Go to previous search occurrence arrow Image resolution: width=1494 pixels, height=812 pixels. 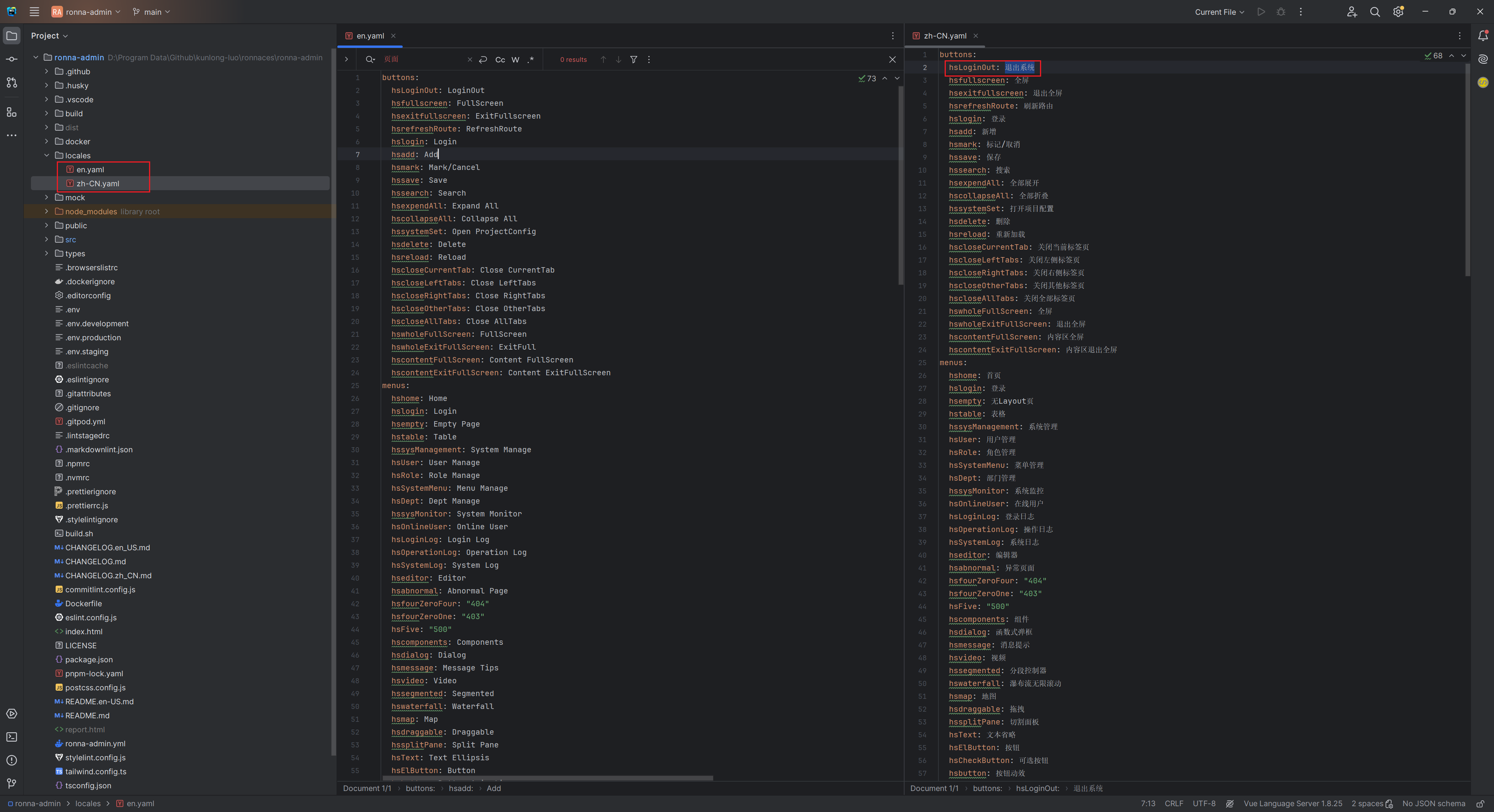603,59
